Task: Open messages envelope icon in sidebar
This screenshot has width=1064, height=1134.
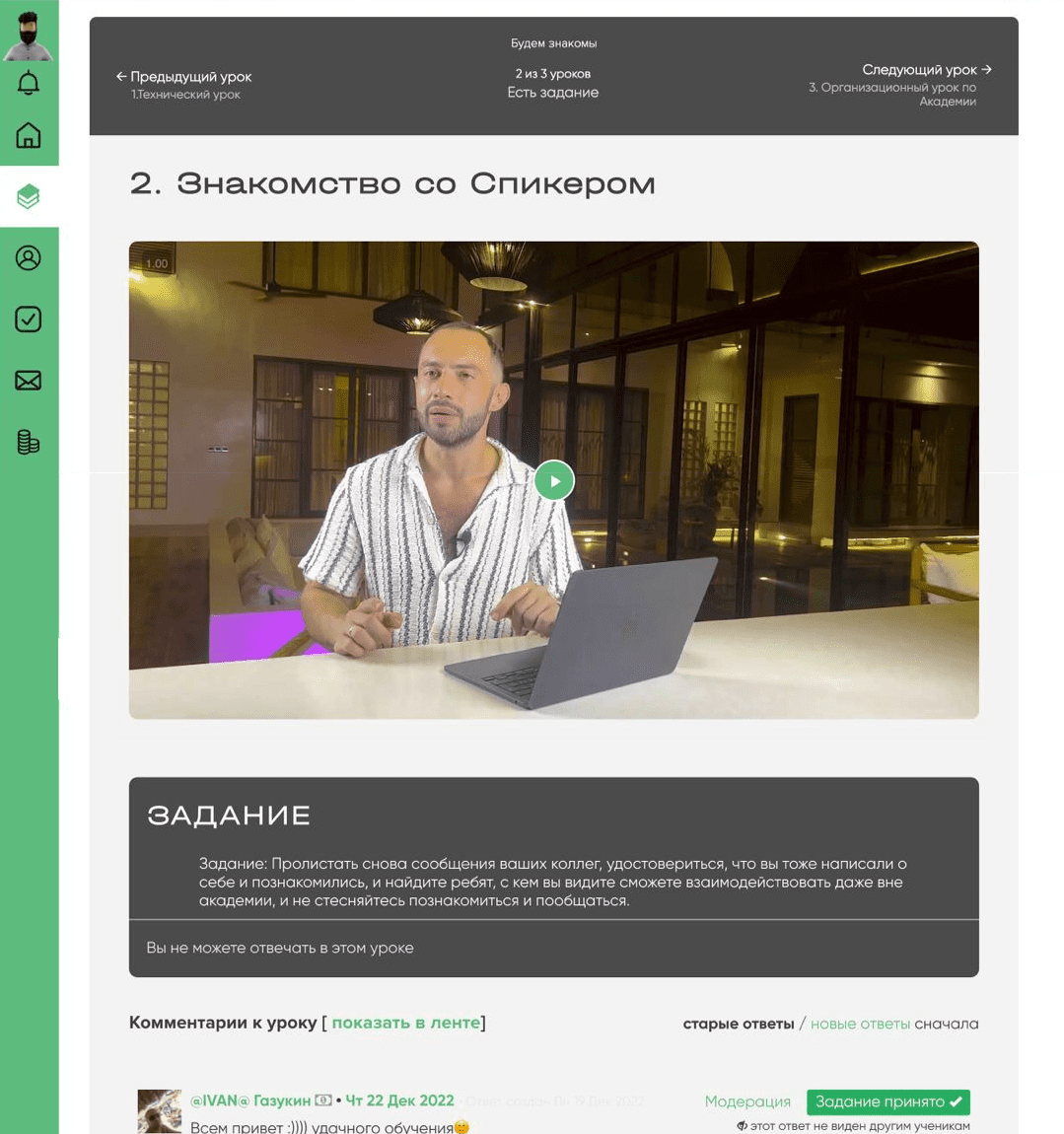Action: (29, 381)
